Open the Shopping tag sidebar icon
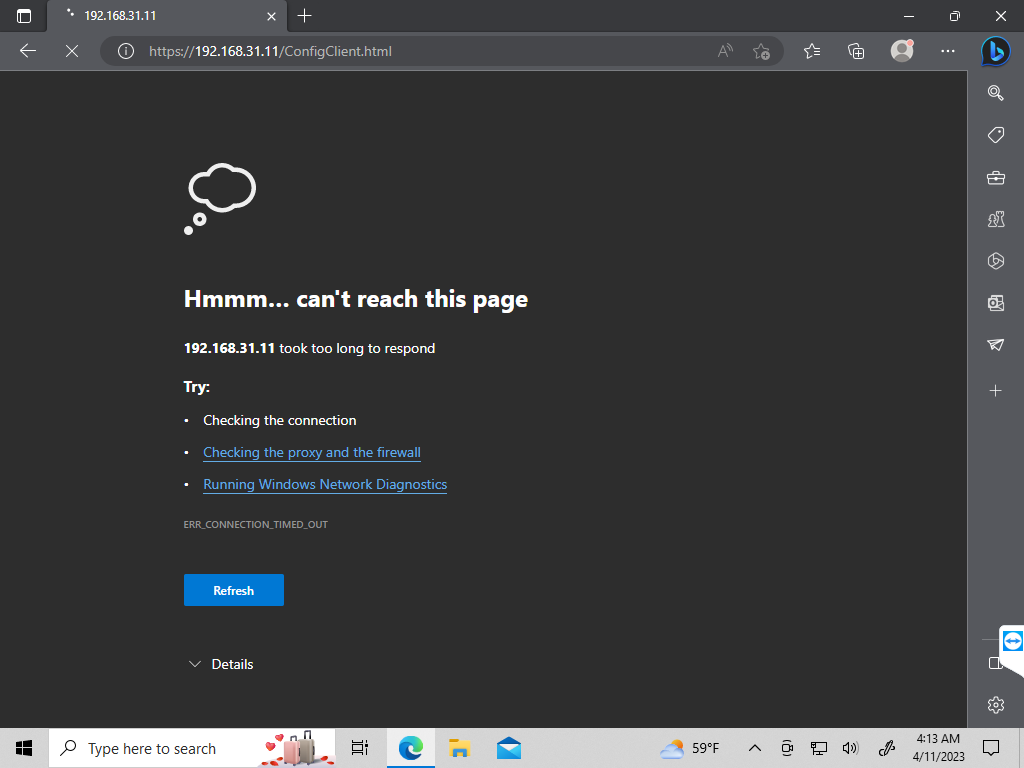 pos(995,135)
